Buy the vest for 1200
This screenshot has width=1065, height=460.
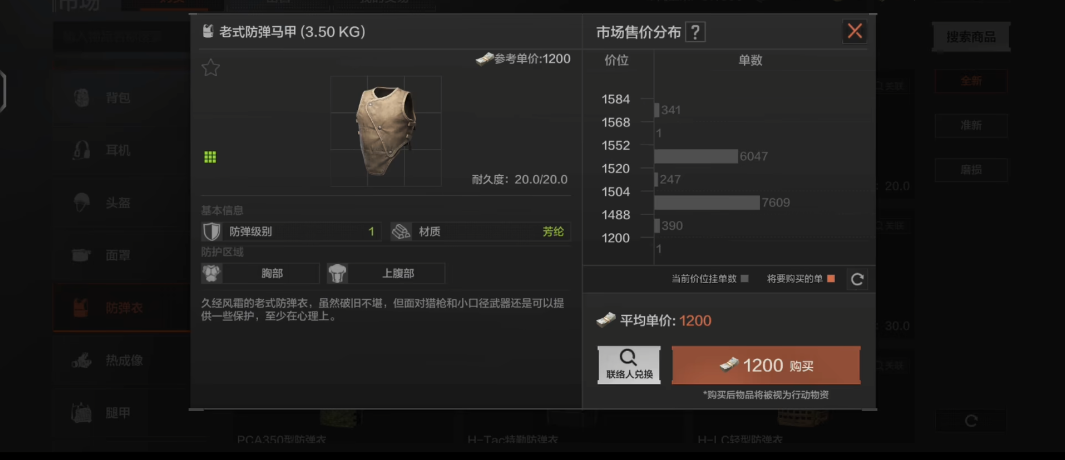tap(765, 366)
